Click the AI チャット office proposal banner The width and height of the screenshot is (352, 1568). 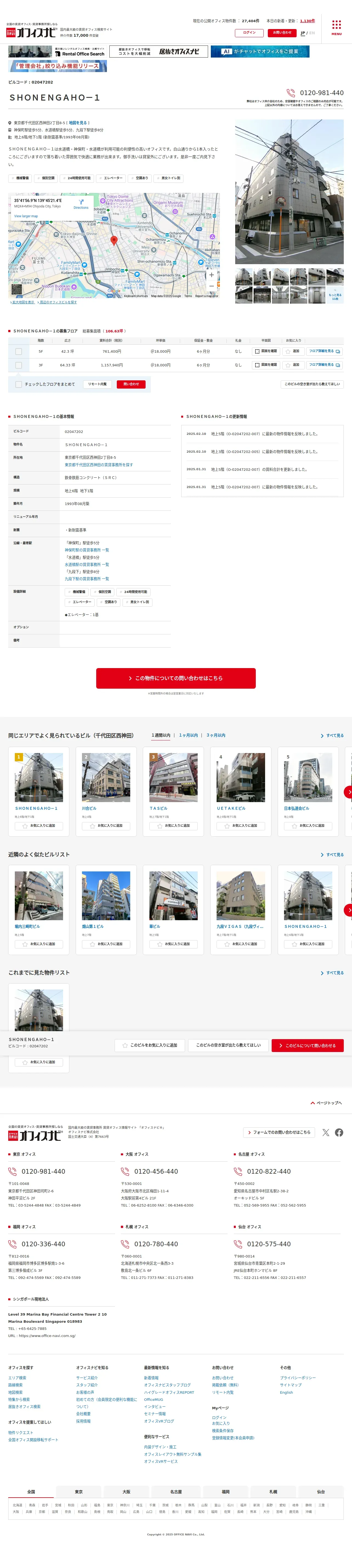[x=261, y=52]
